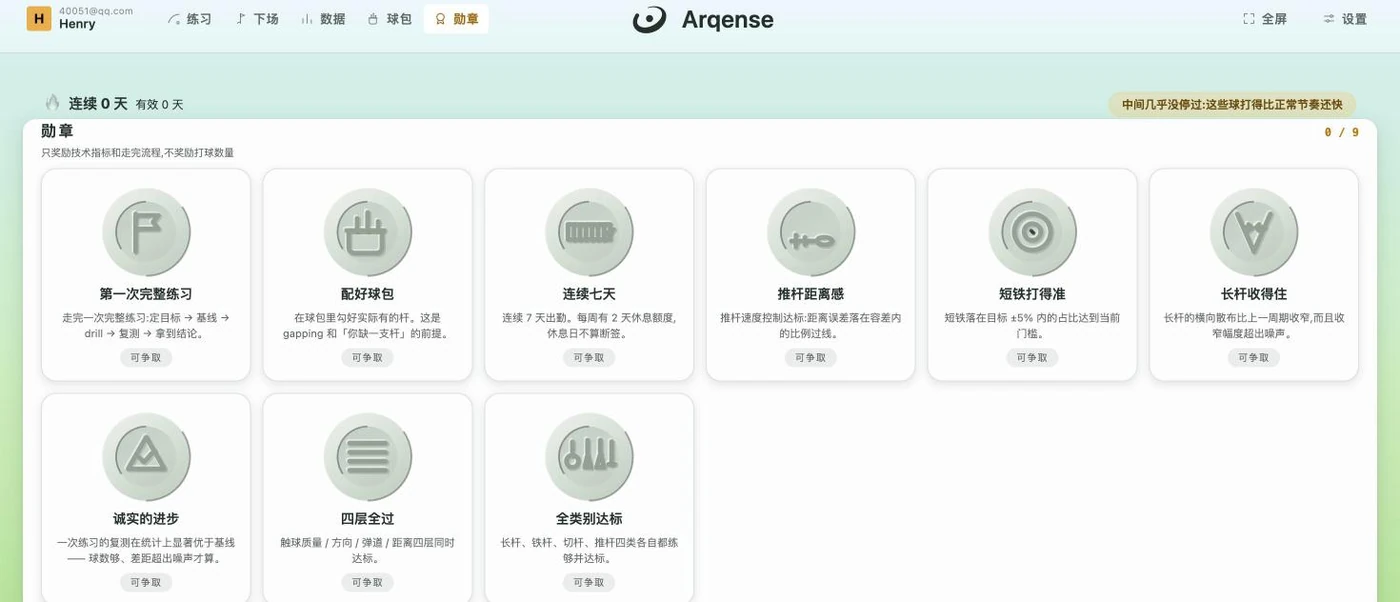Open 设置 settings
Image resolution: width=1400 pixels, height=602 pixels.
[x=1344, y=19]
